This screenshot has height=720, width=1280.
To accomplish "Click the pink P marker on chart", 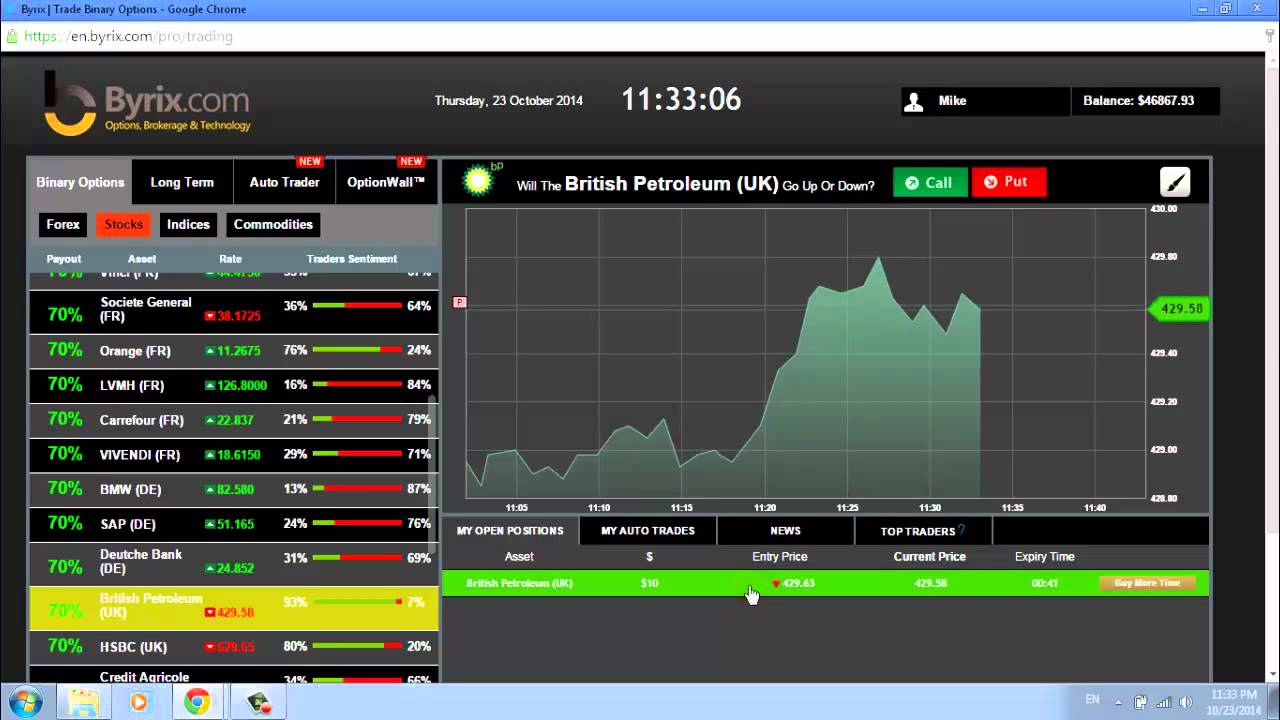I will 460,302.
